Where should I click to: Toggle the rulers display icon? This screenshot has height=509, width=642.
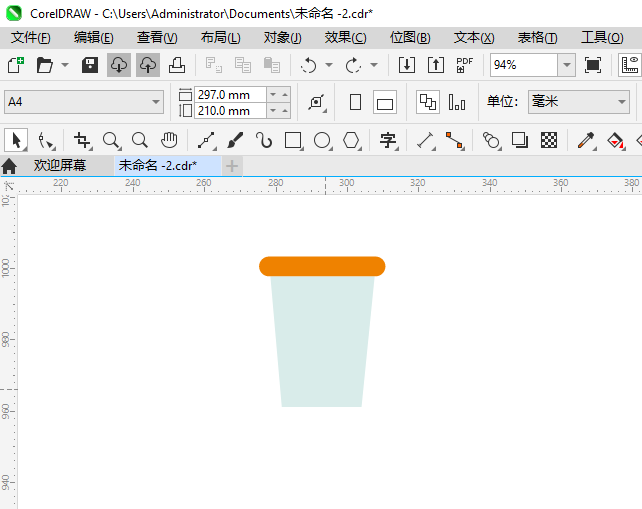(x=630, y=65)
